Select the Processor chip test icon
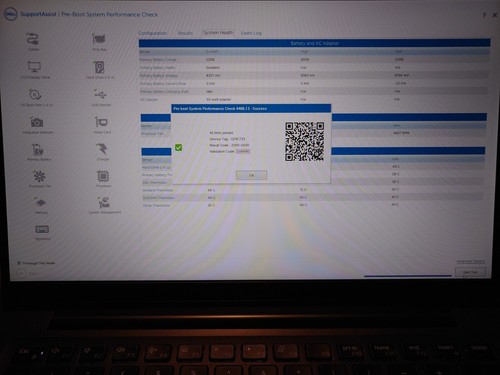The height and width of the screenshot is (375, 500). 103,176
